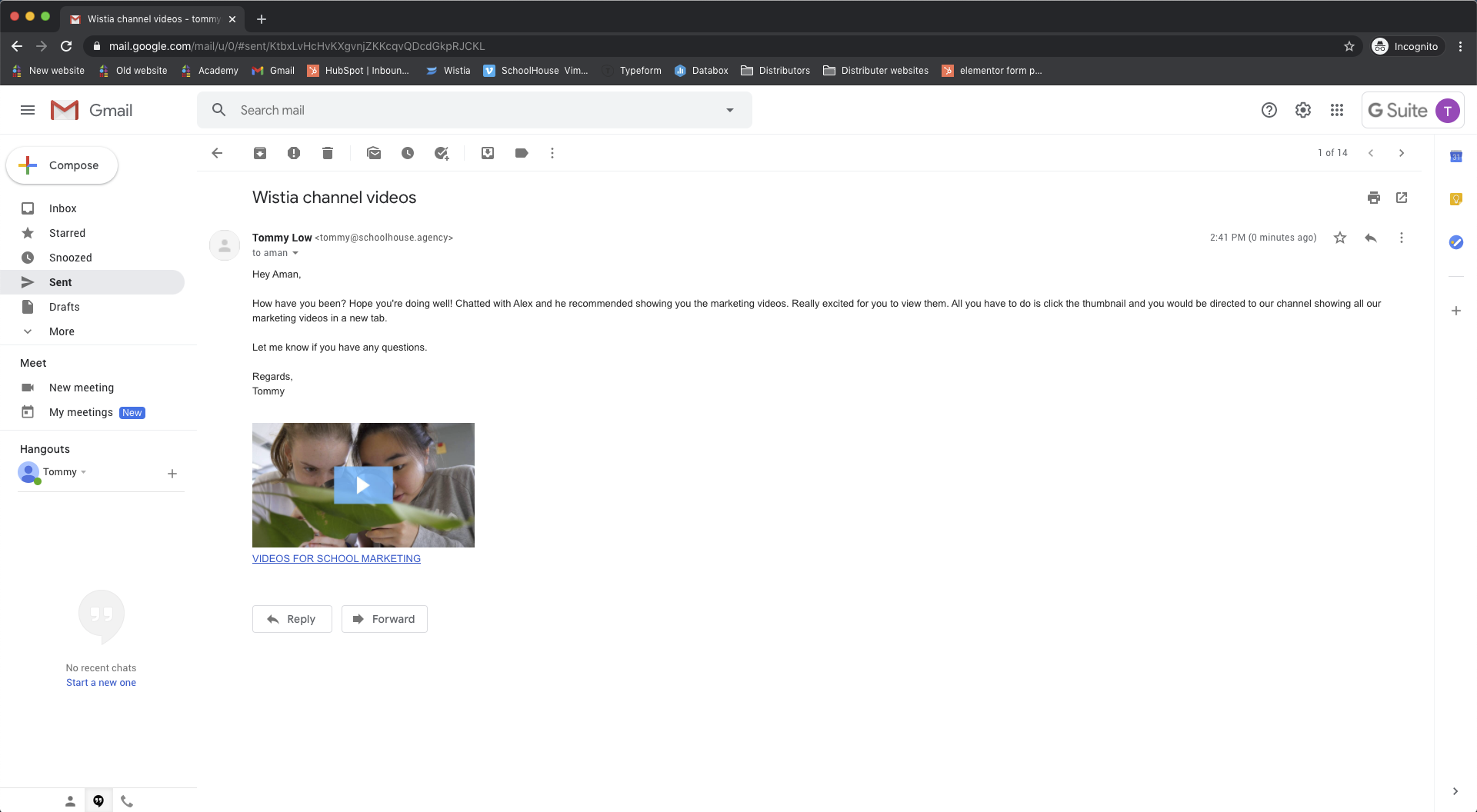1477x812 pixels.
Task: Print all with printer icon
Action: pyautogui.click(x=1374, y=198)
